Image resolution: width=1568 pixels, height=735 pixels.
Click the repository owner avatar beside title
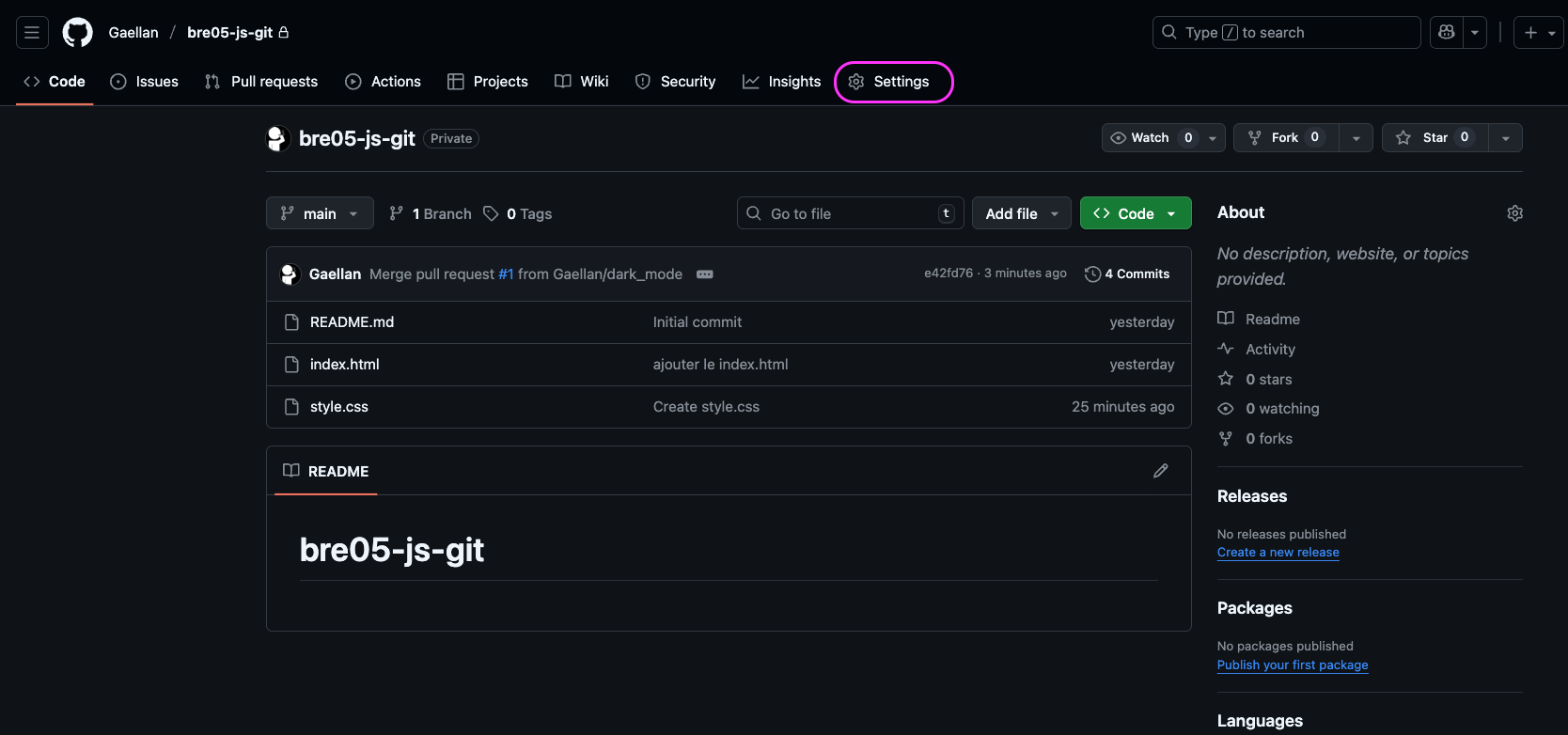coord(277,138)
